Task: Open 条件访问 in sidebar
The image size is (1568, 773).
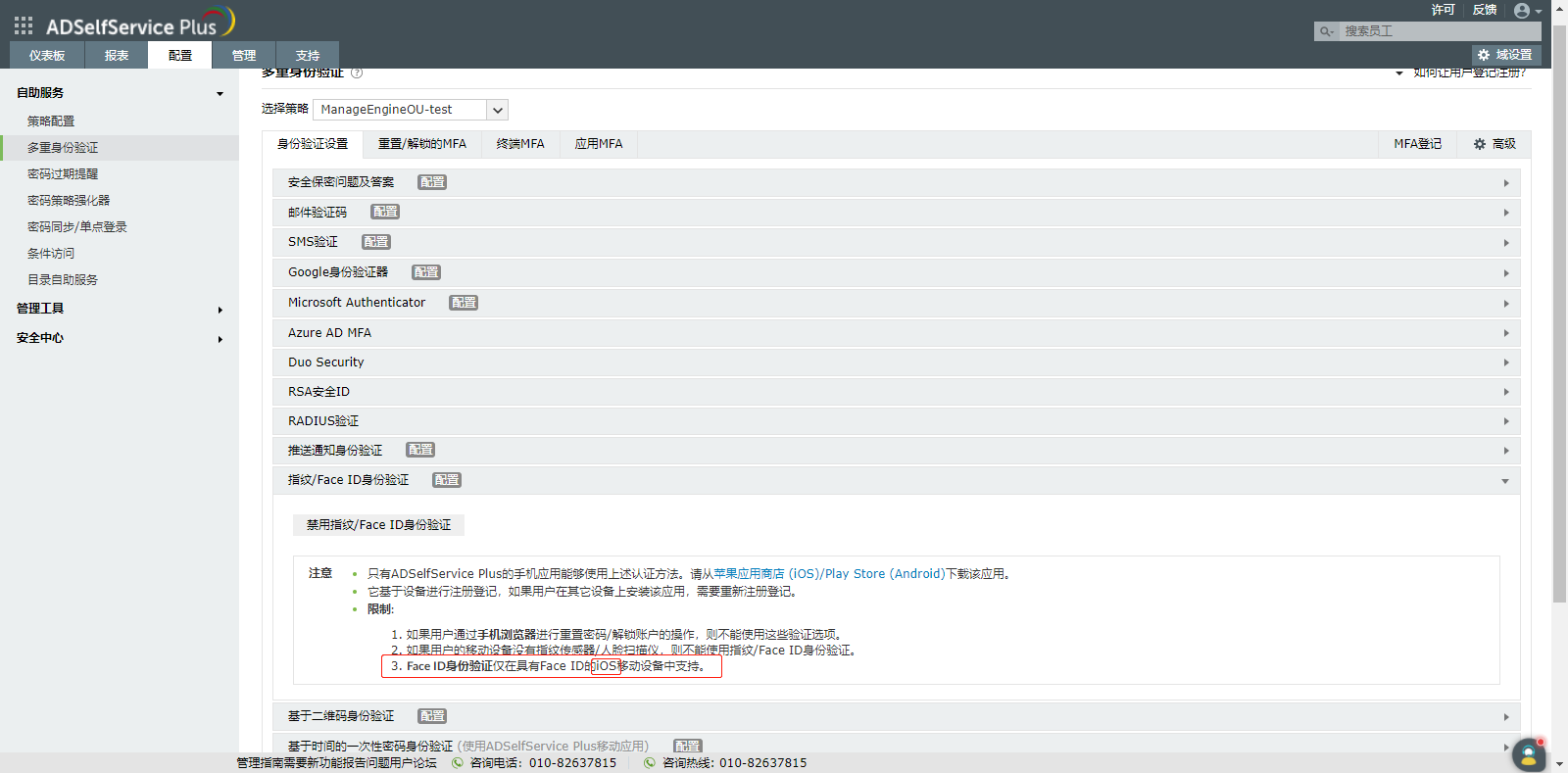Action: pyautogui.click(x=51, y=254)
